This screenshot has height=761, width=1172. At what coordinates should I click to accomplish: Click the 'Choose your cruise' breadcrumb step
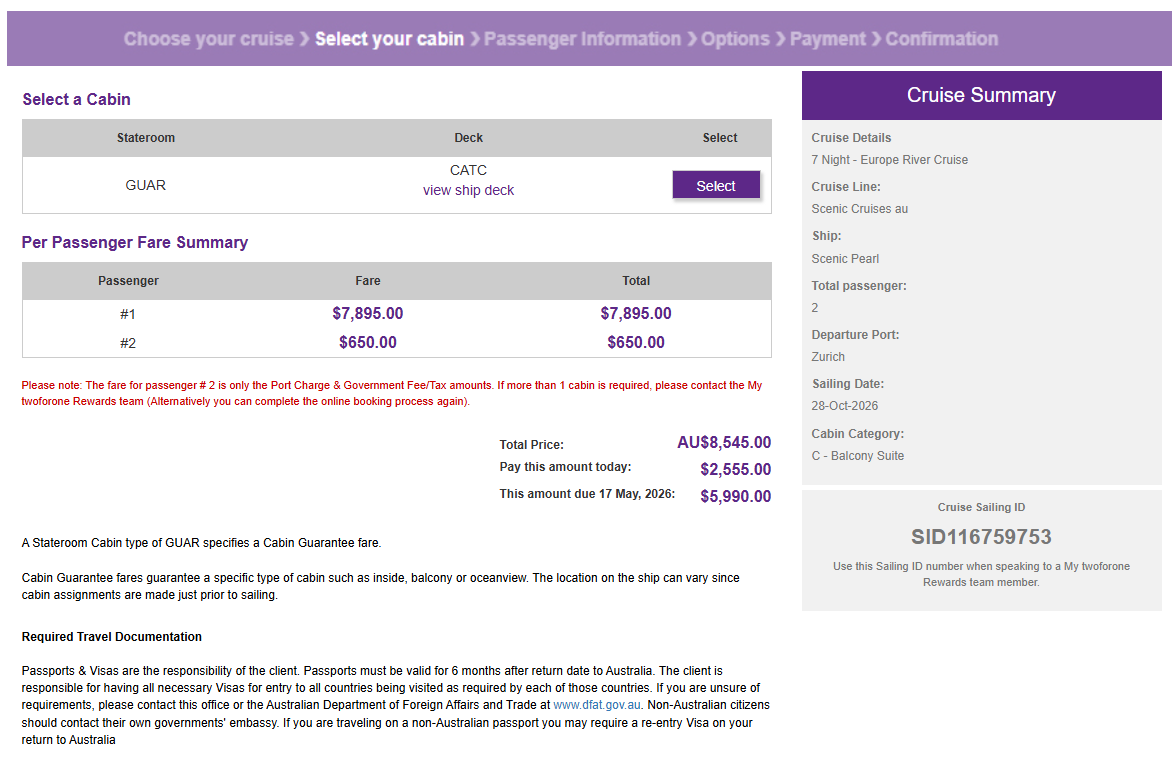[x=208, y=39]
